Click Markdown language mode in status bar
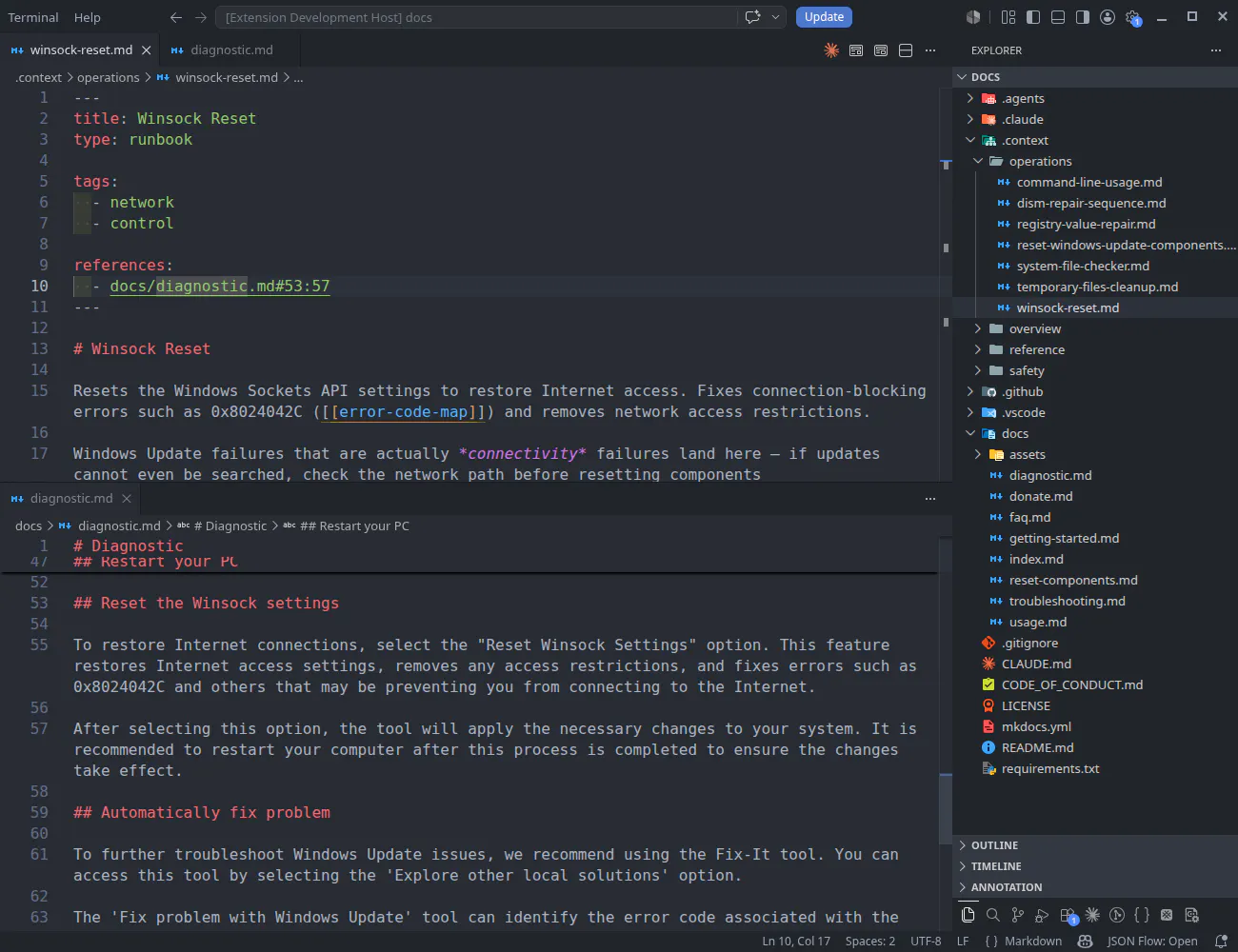The image size is (1238, 952). click(x=1033, y=942)
